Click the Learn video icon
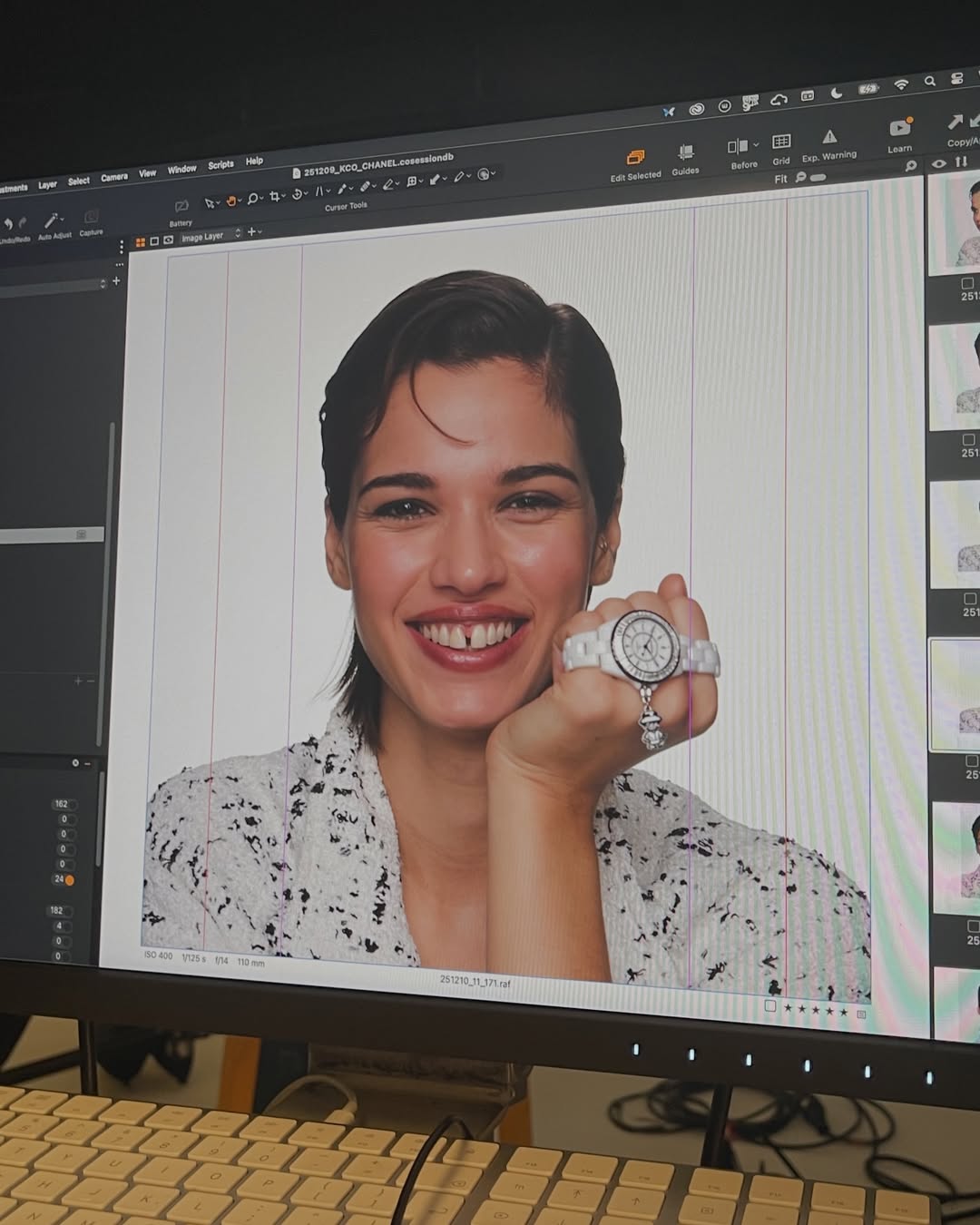The width and height of the screenshot is (980, 1225). tap(900, 127)
